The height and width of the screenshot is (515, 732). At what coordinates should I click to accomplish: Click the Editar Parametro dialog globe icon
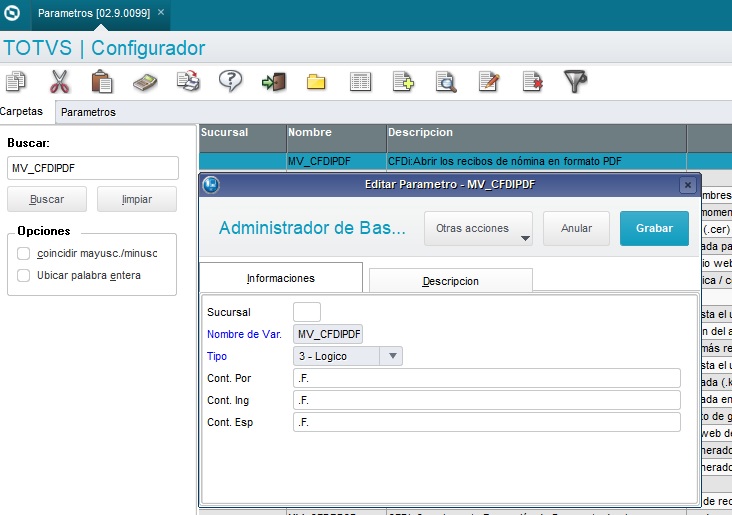(211, 184)
